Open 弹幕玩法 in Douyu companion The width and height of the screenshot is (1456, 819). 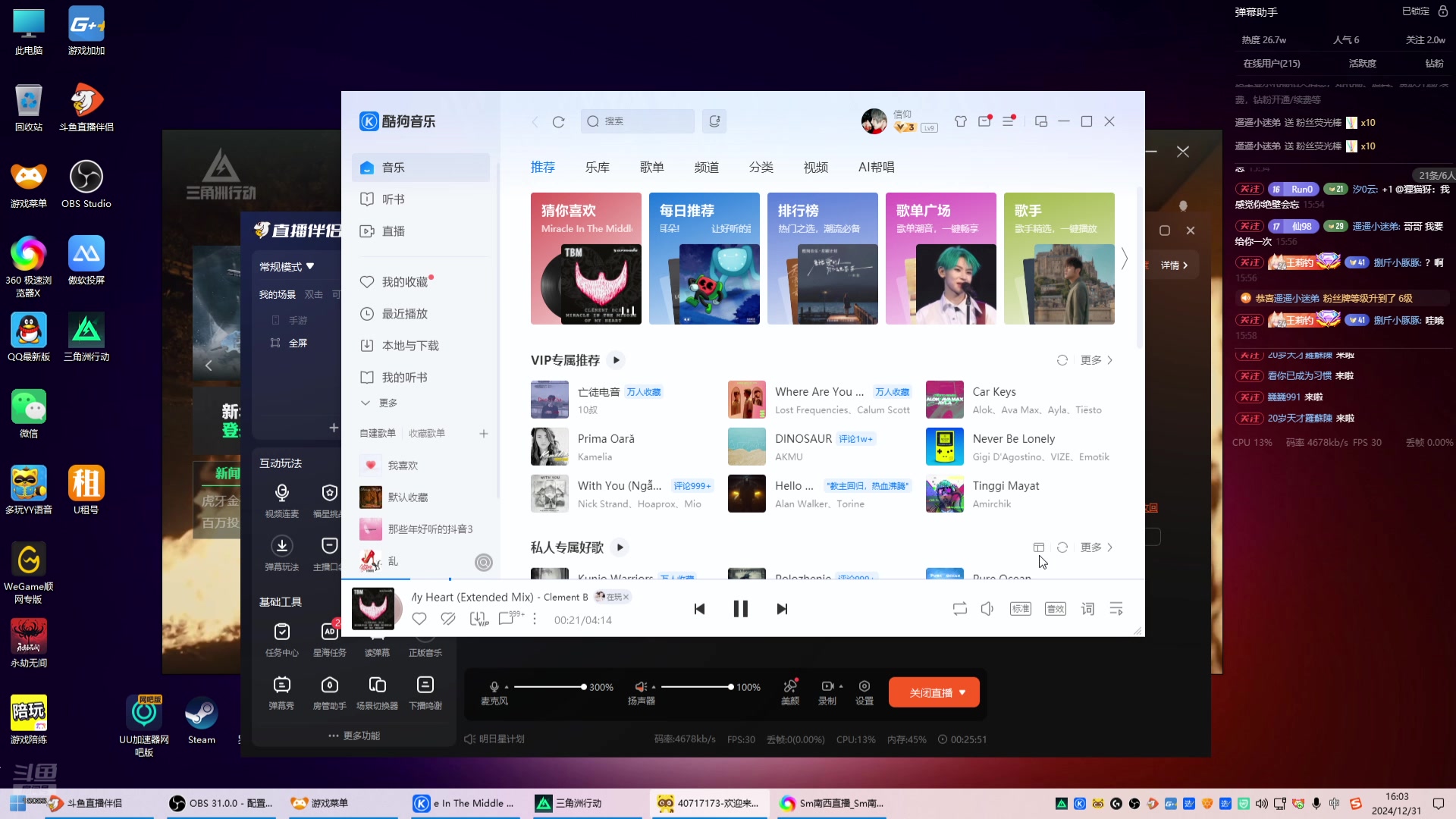pyautogui.click(x=282, y=554)
